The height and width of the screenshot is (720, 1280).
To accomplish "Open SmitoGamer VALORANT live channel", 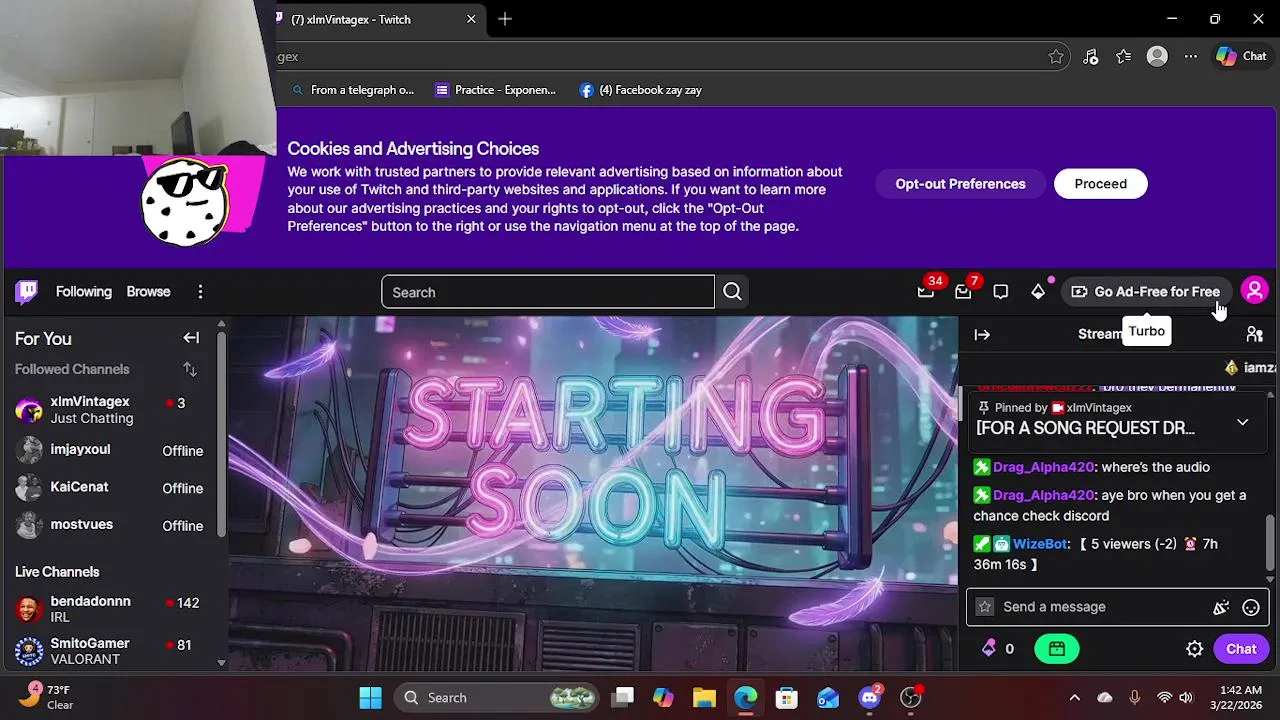I will click(x=110, y=651).
